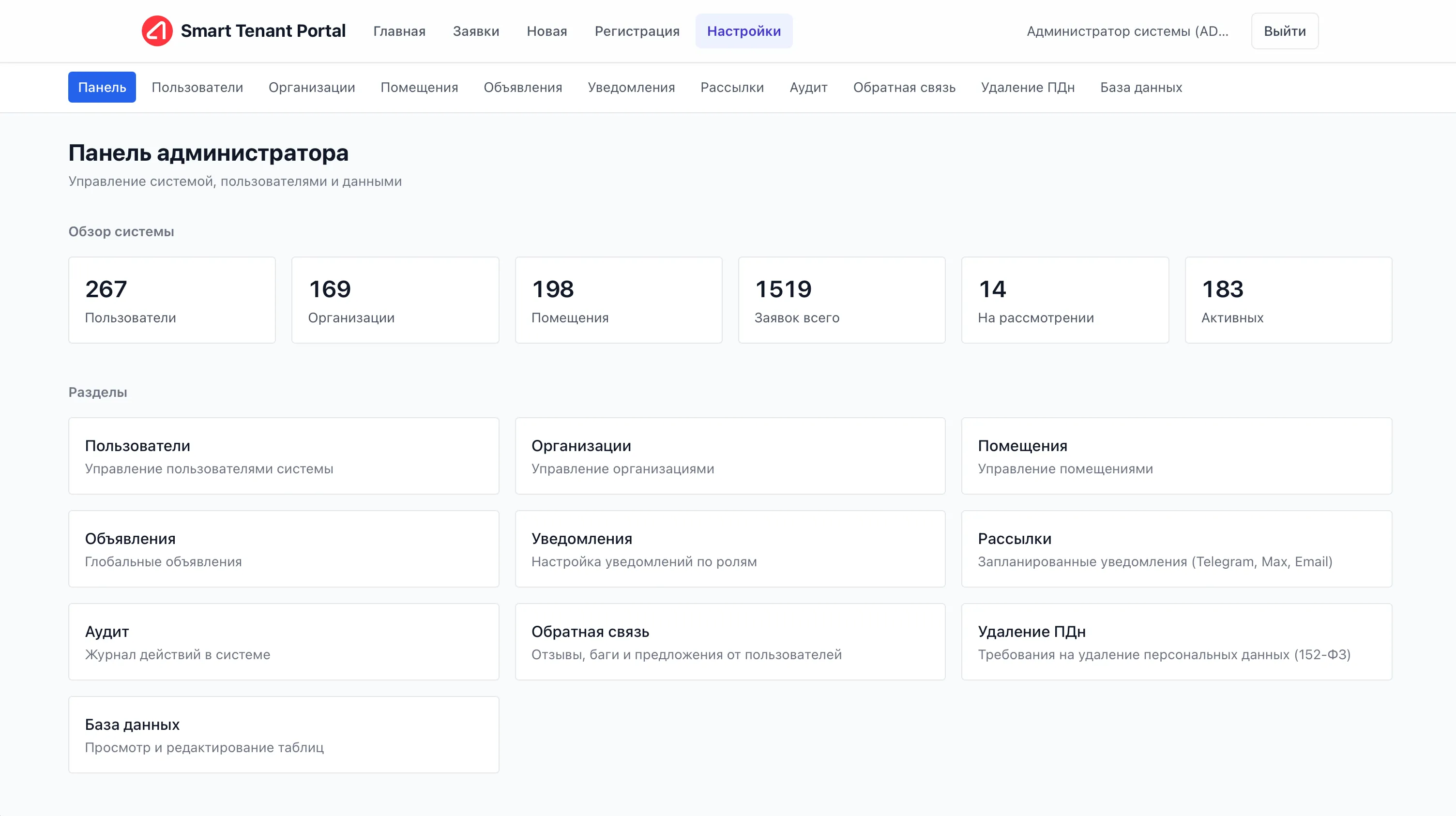Viewport: 1456px width, 816px height.
Task: Open the Рассылки section card
Action: click(1177, 549)
